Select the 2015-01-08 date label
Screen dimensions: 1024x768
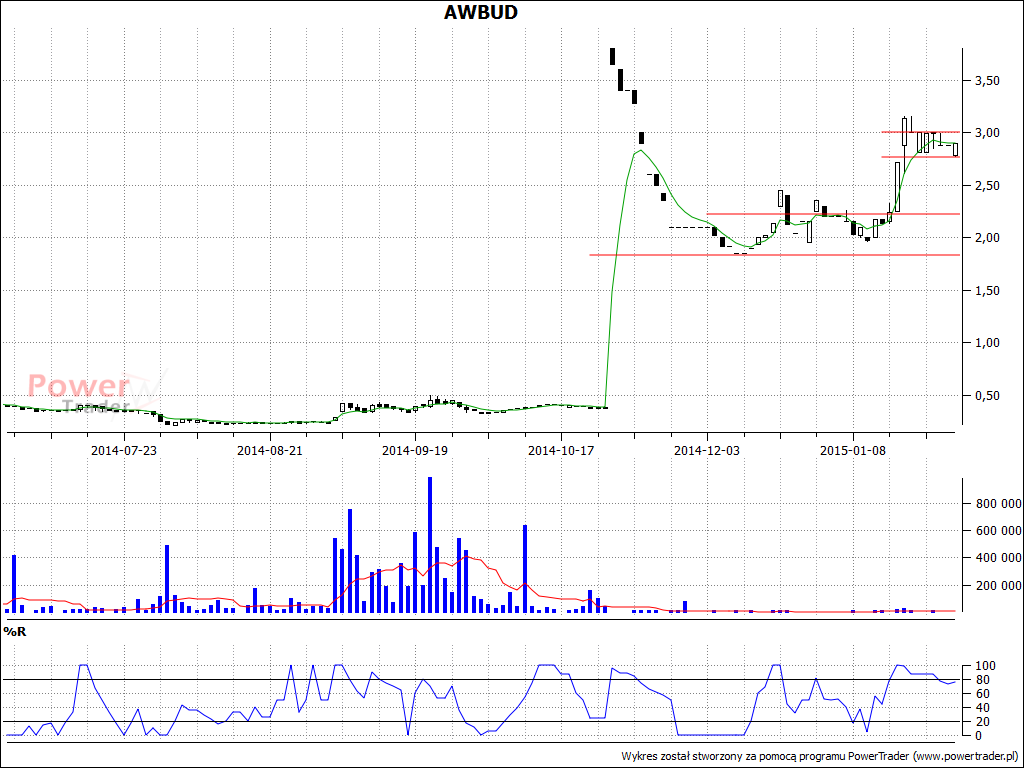point(853,450)
